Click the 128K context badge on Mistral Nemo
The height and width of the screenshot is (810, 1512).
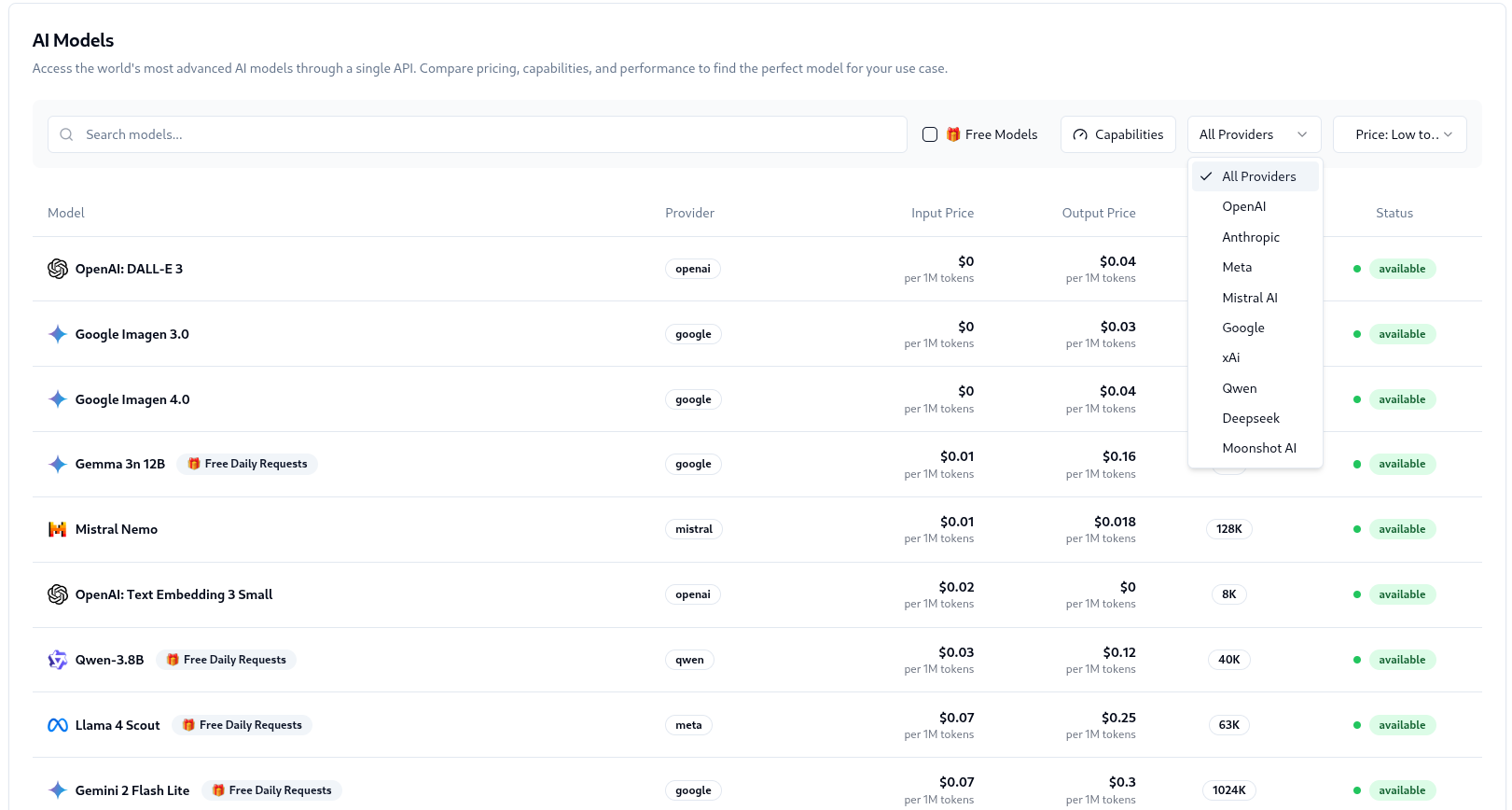tap(1229, 529)
